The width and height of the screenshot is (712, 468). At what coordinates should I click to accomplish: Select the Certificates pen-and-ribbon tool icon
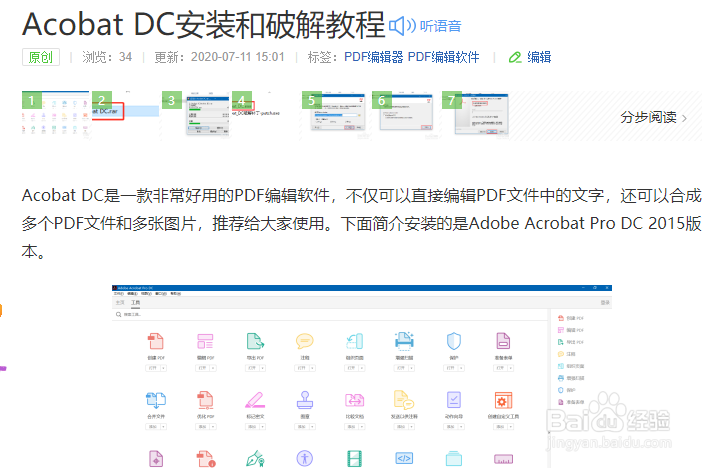coord(255,458)
